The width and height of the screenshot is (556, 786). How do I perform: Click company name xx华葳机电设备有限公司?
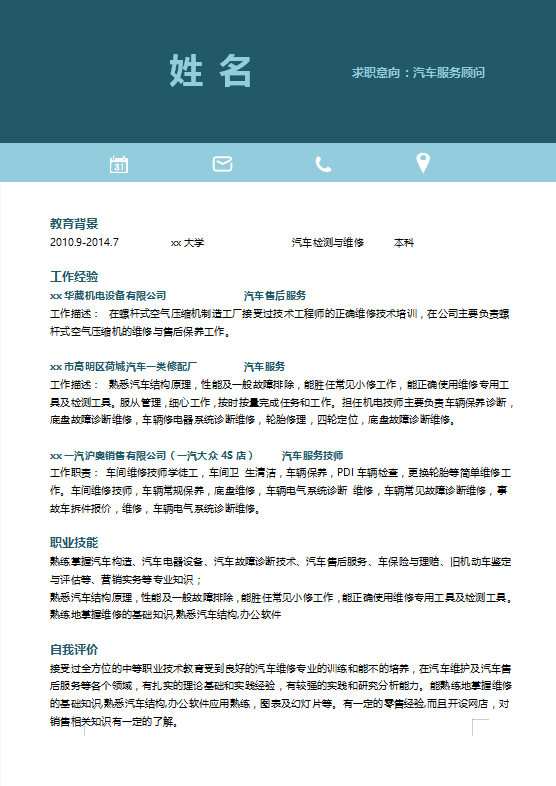pyautogui.click(x=108, y=296)
